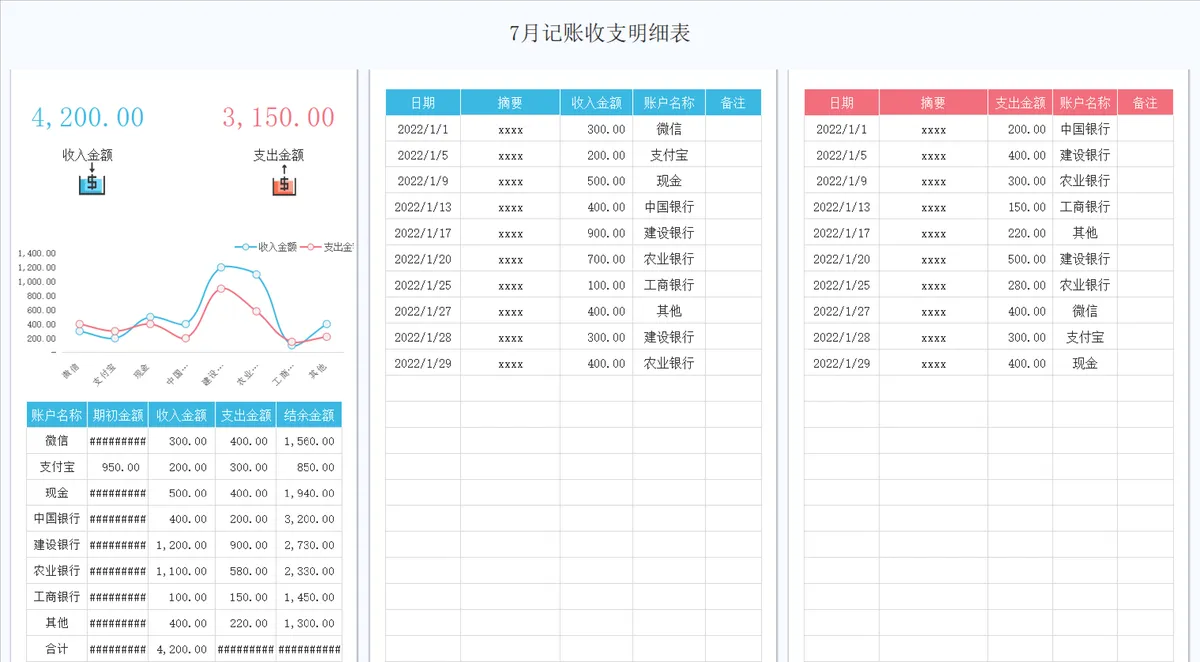
Task: Select the 收入金额 legend entry in chart
Action: coord(266,246)
